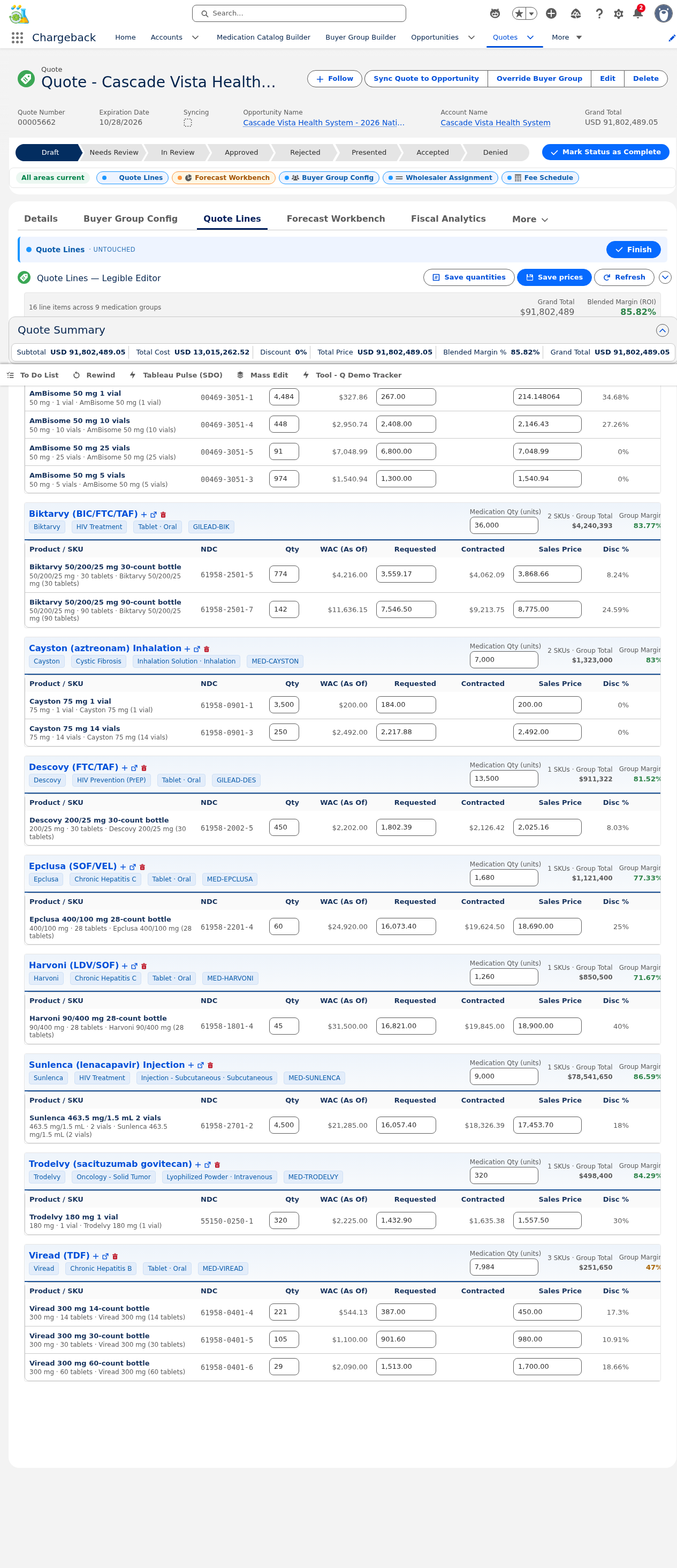Click Qty field for Trodelvy 180 mg vial
Viewport: 677px width, 1568px height.
coord(284,1220)
